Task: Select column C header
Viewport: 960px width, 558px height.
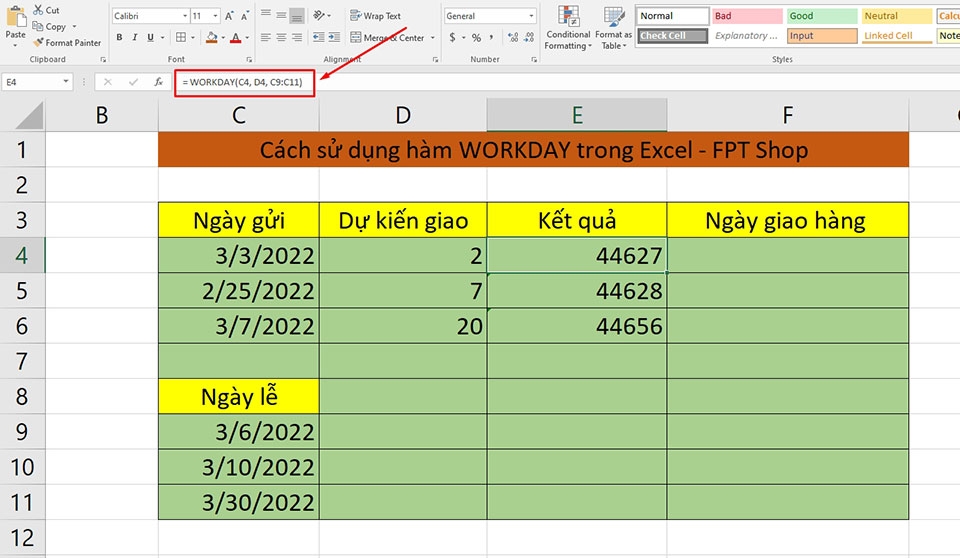Action: tap(239, 115)
